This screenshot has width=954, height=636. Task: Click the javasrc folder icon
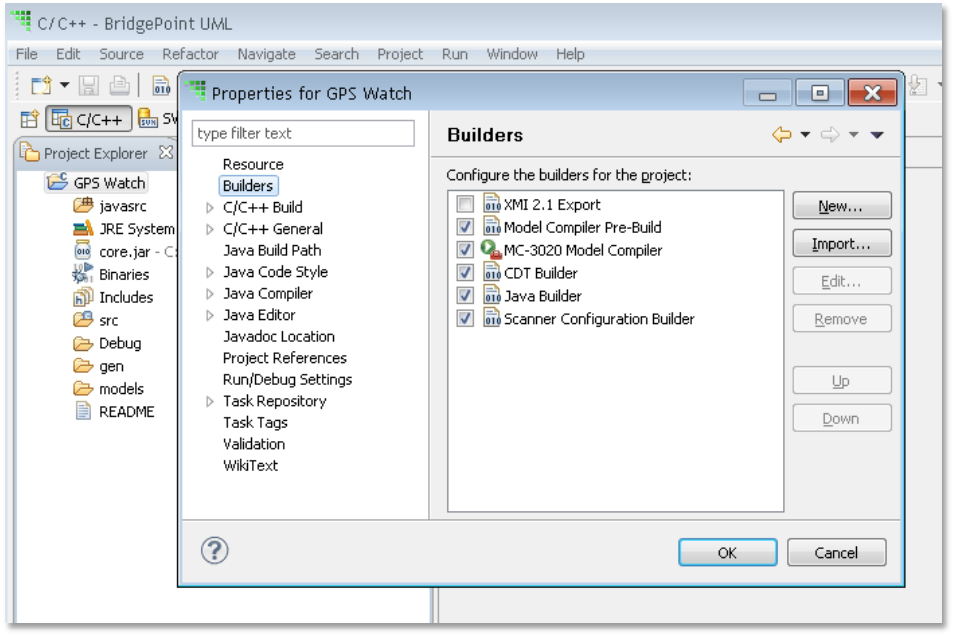pos(83,206)
